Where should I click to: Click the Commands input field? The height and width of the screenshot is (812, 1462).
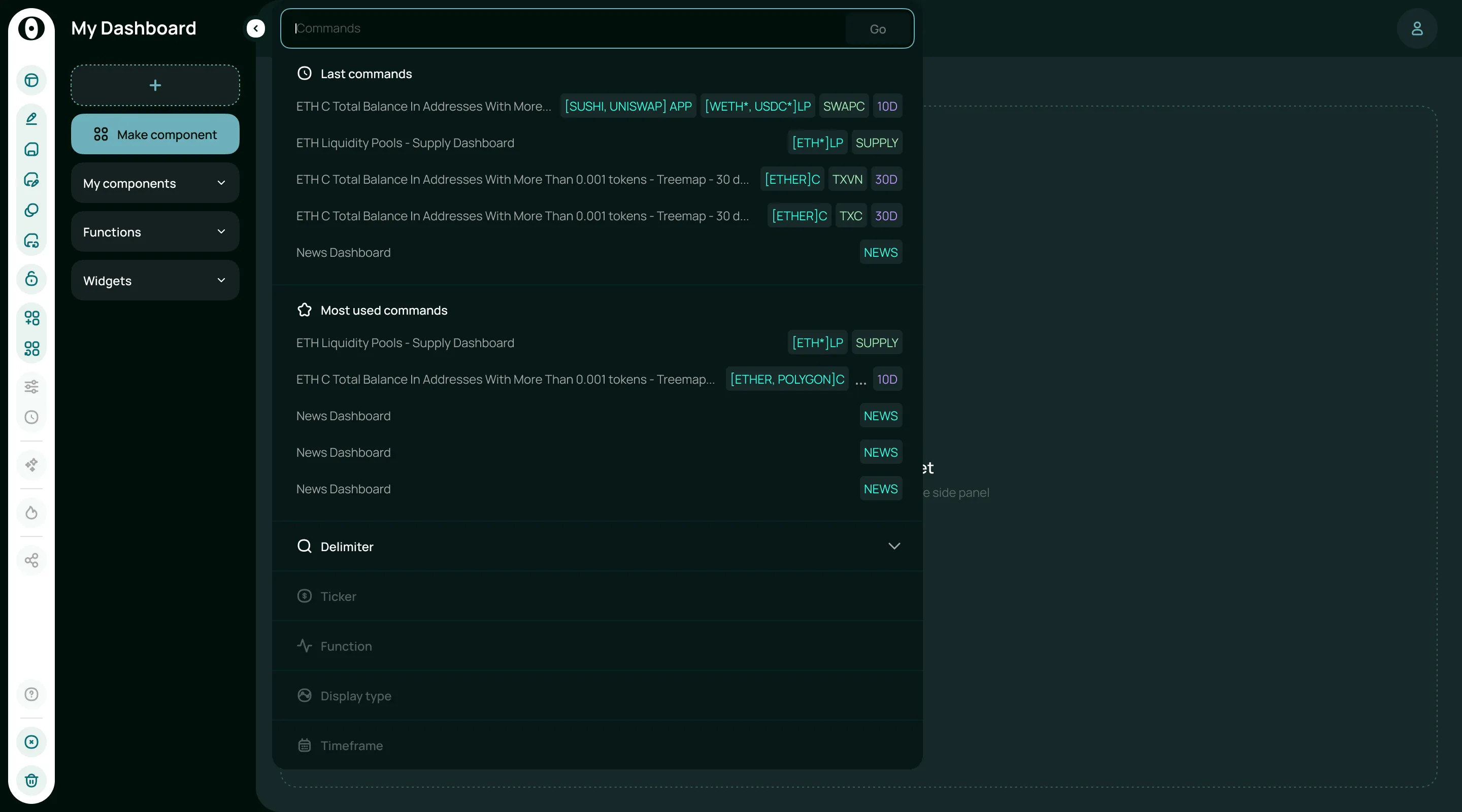568,28
